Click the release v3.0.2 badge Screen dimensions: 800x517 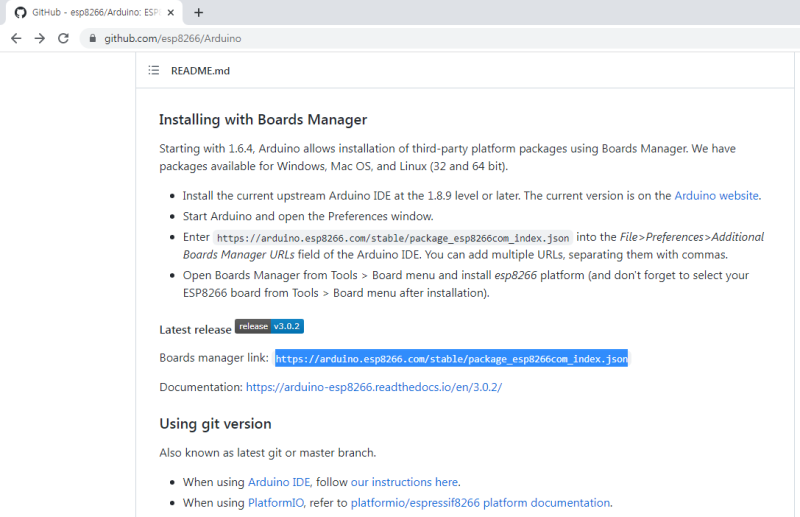269,327
